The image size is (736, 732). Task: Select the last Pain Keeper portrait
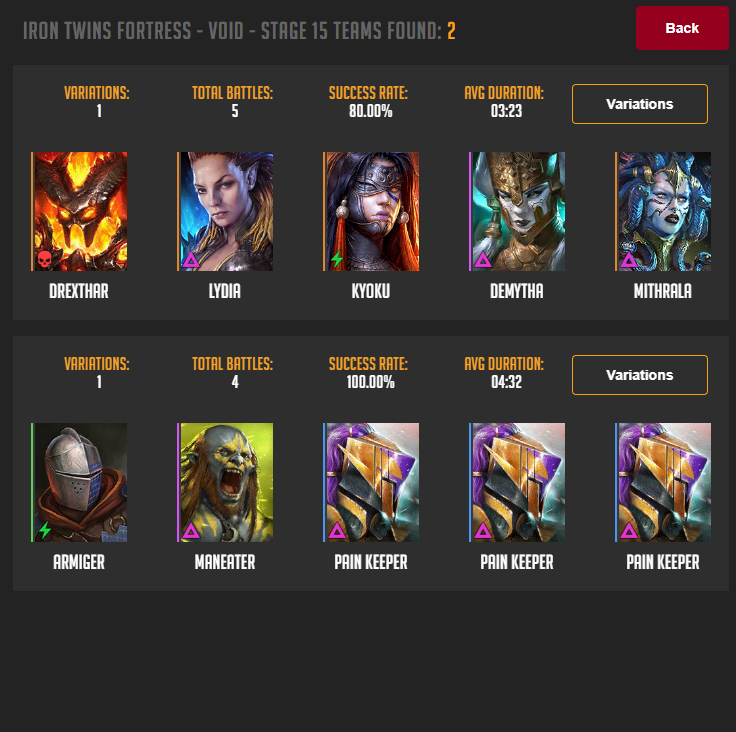(663, 482)
